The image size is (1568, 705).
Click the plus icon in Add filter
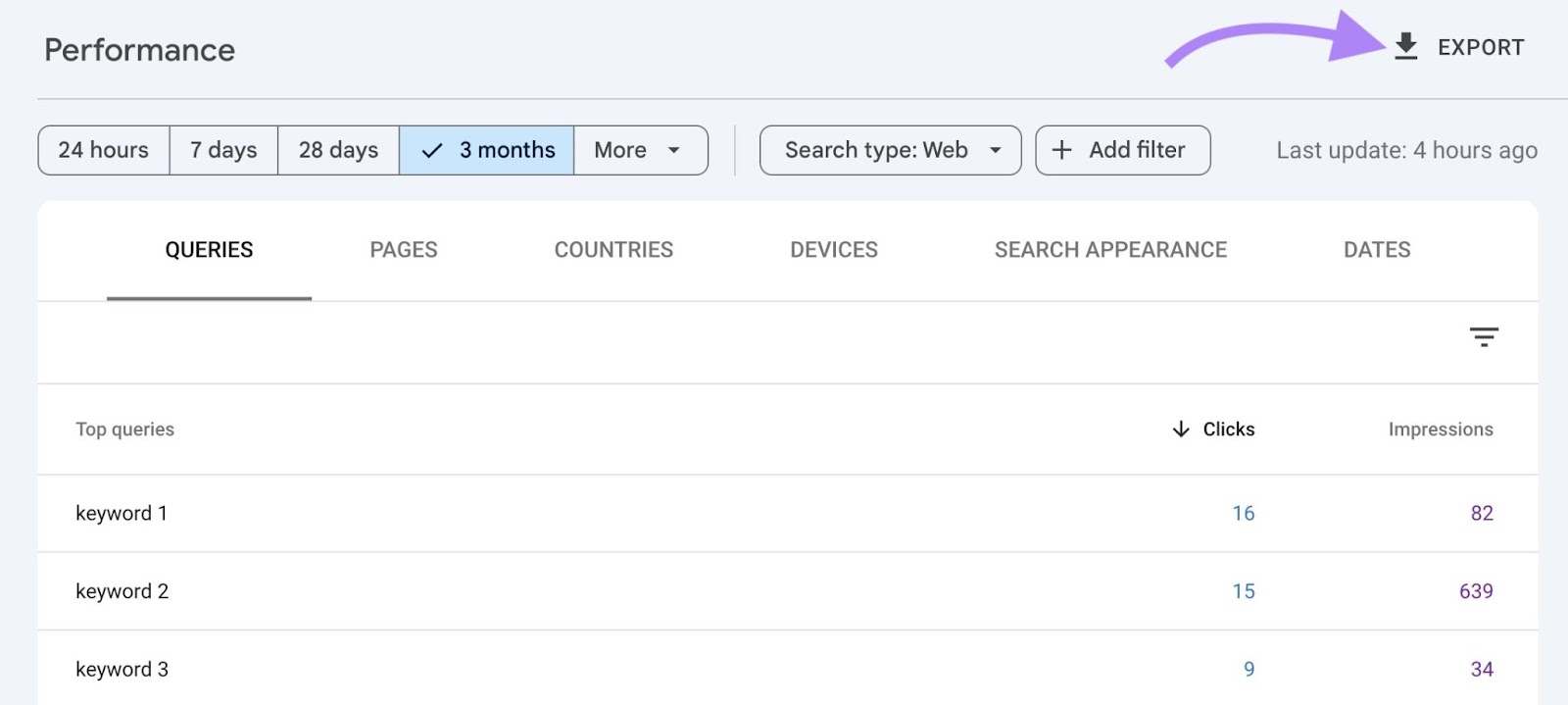coord(1061,150)
